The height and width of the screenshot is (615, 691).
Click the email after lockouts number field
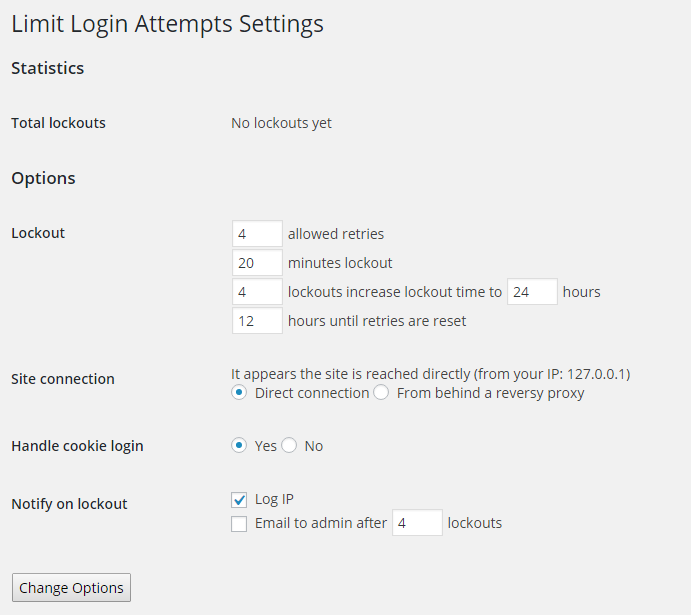tap(417, 523)
